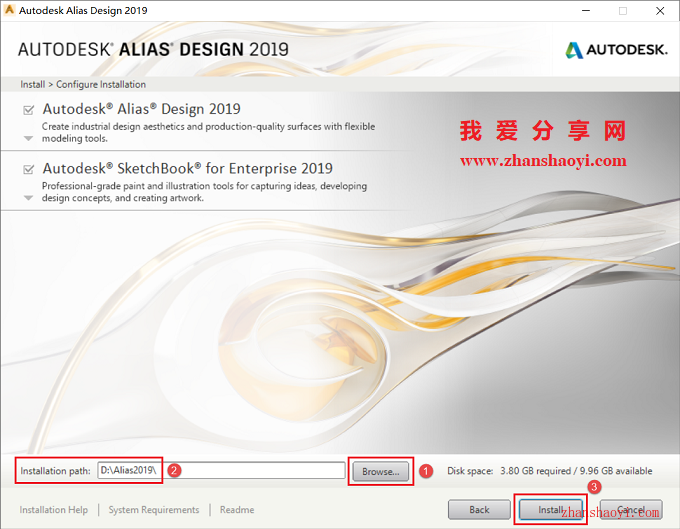Open the Readme link
The width and height of the screenshot is (680, 529).
click(237, 510)
